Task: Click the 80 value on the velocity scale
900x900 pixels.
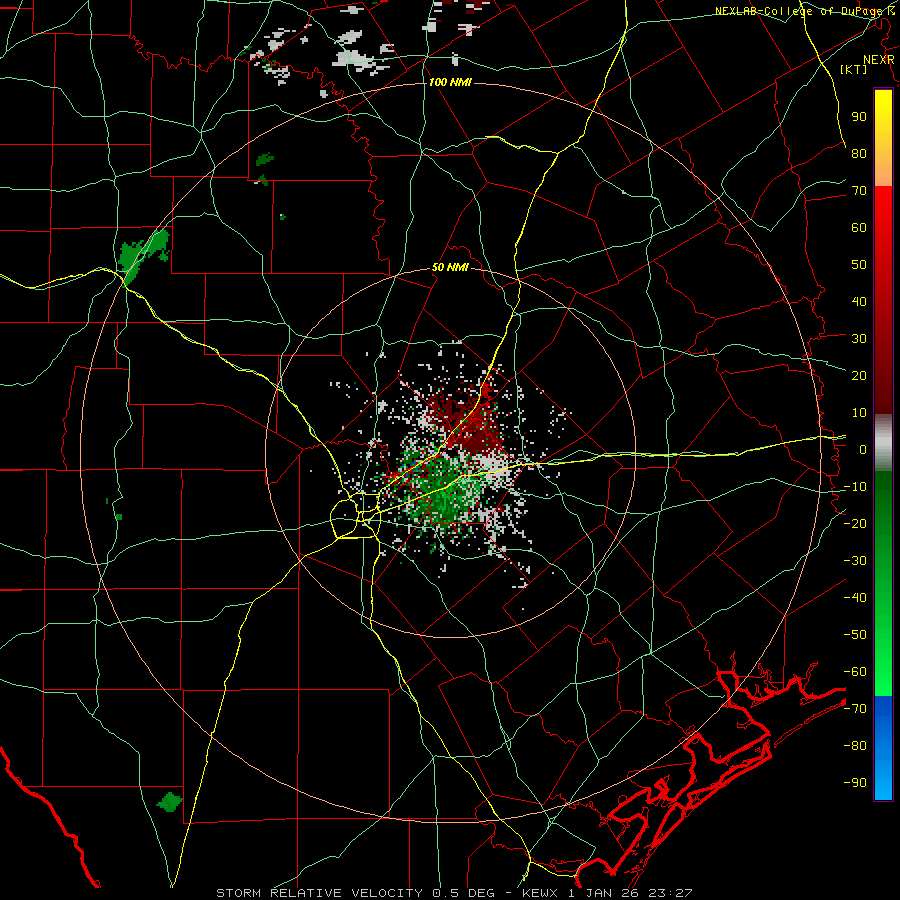Action: coord(859,153)
